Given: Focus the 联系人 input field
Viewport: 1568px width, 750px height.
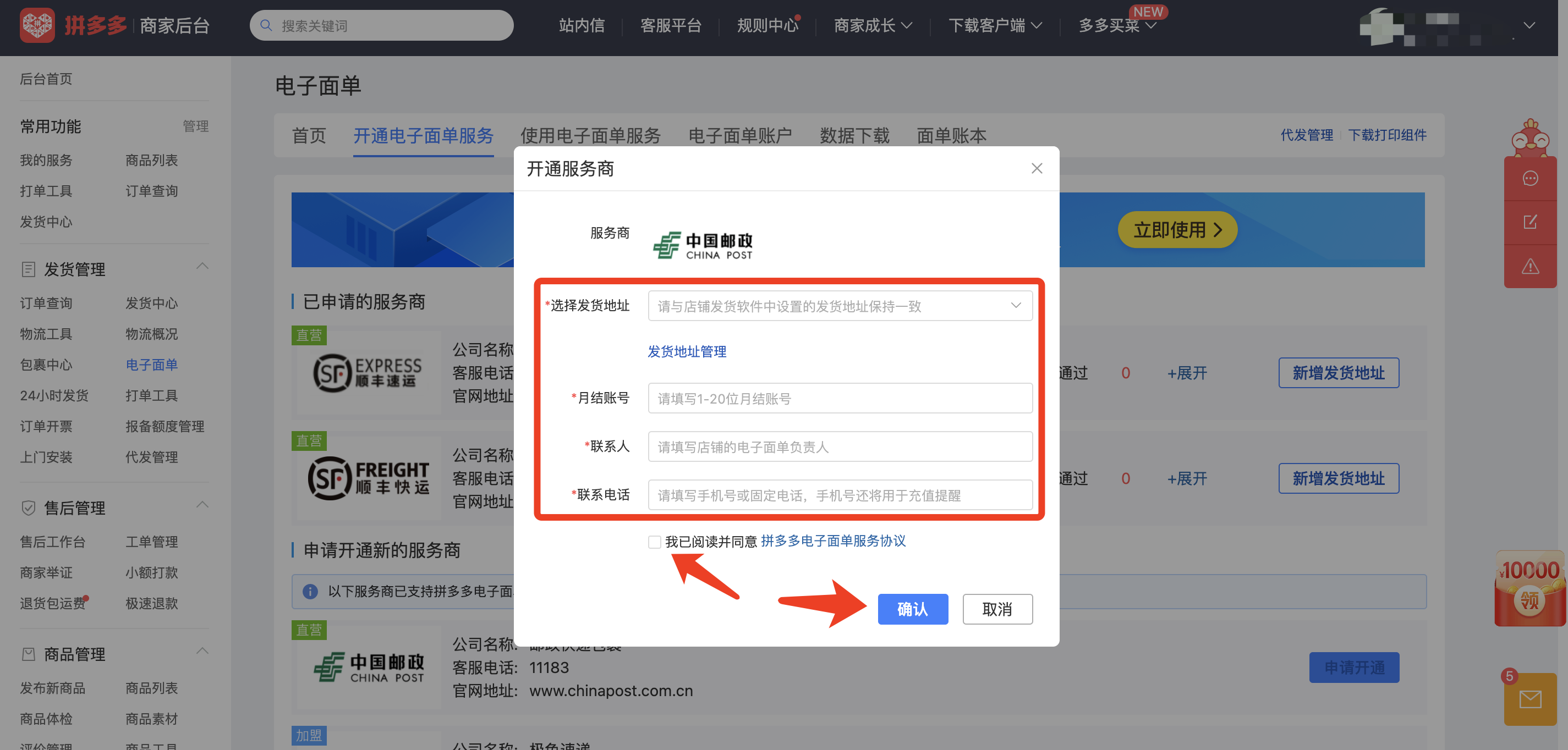Looking at the screenshot, I should click(840, 447).
